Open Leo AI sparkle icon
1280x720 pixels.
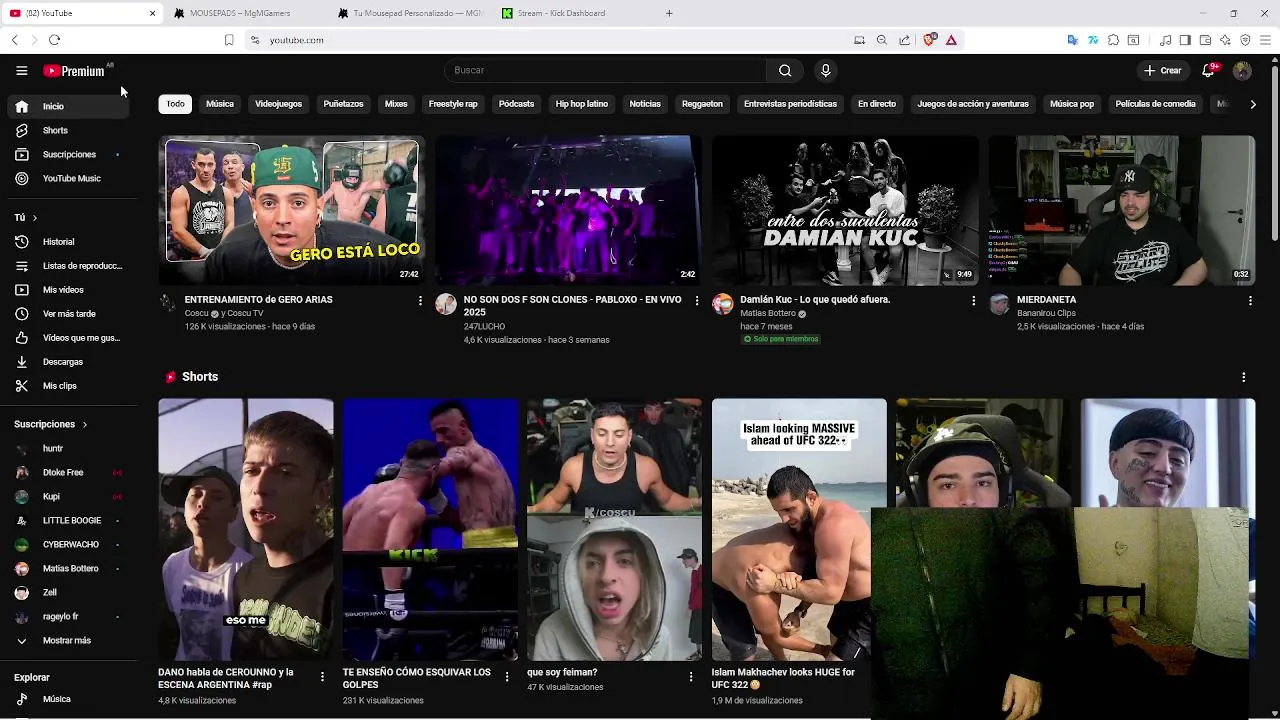click(x=1225, y=40)
